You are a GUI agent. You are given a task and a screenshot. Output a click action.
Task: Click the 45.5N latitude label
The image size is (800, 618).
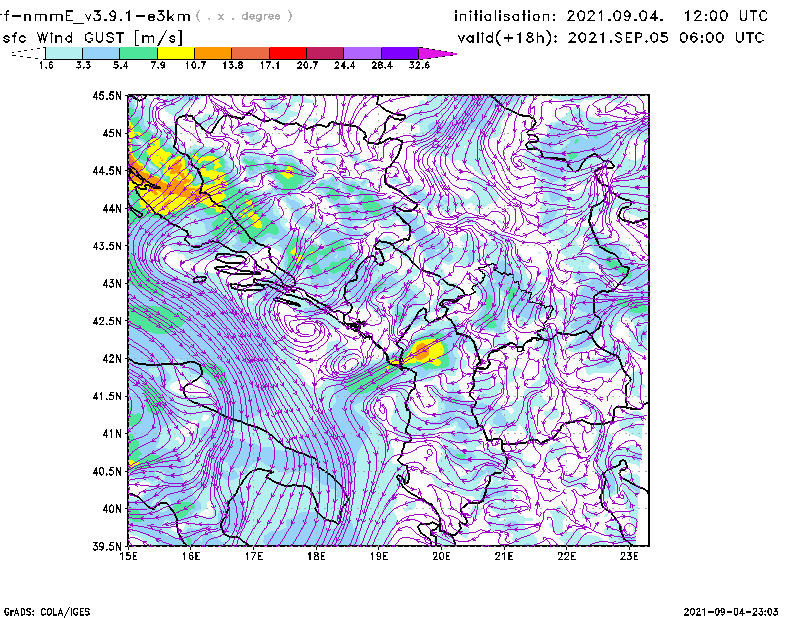tap(107, 95)
